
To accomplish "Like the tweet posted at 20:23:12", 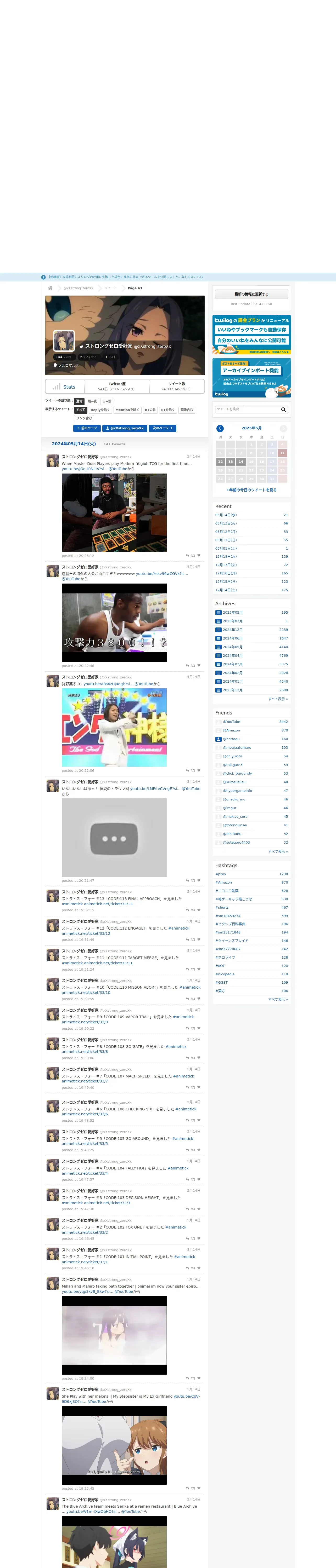I will tap(199, 555).
